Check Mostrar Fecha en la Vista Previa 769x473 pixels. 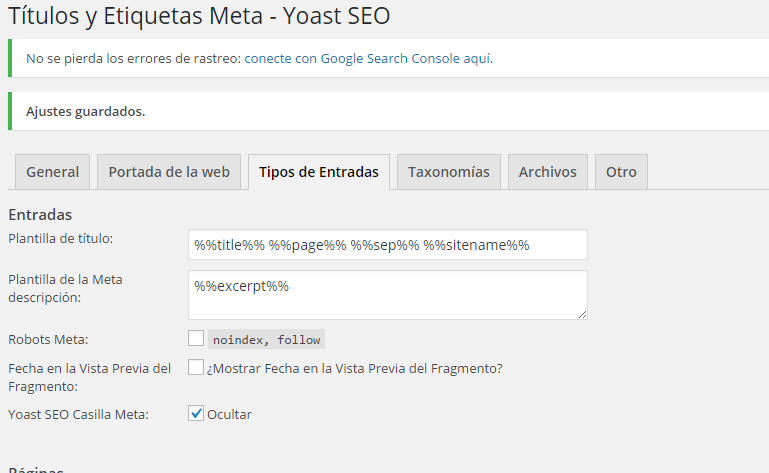[x=196, y=367]
